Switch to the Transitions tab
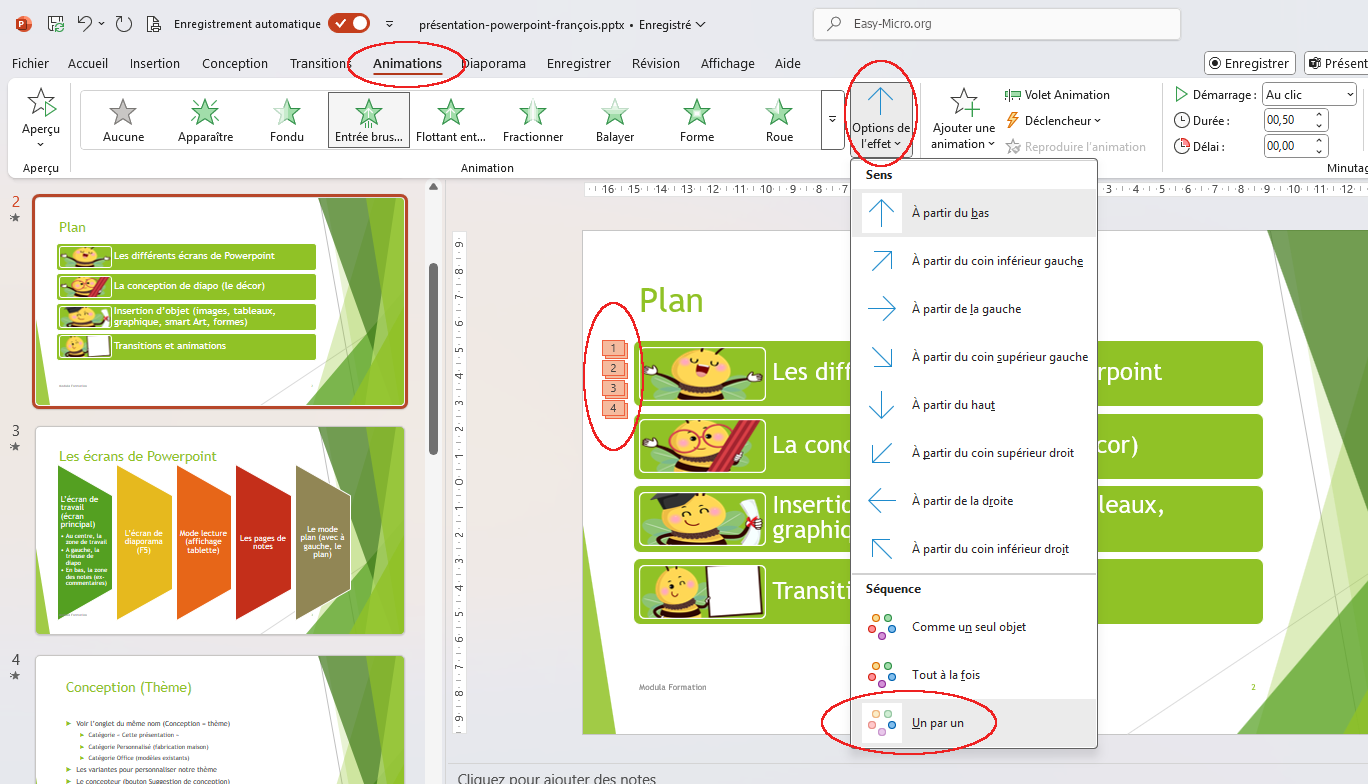 (320, 64)
